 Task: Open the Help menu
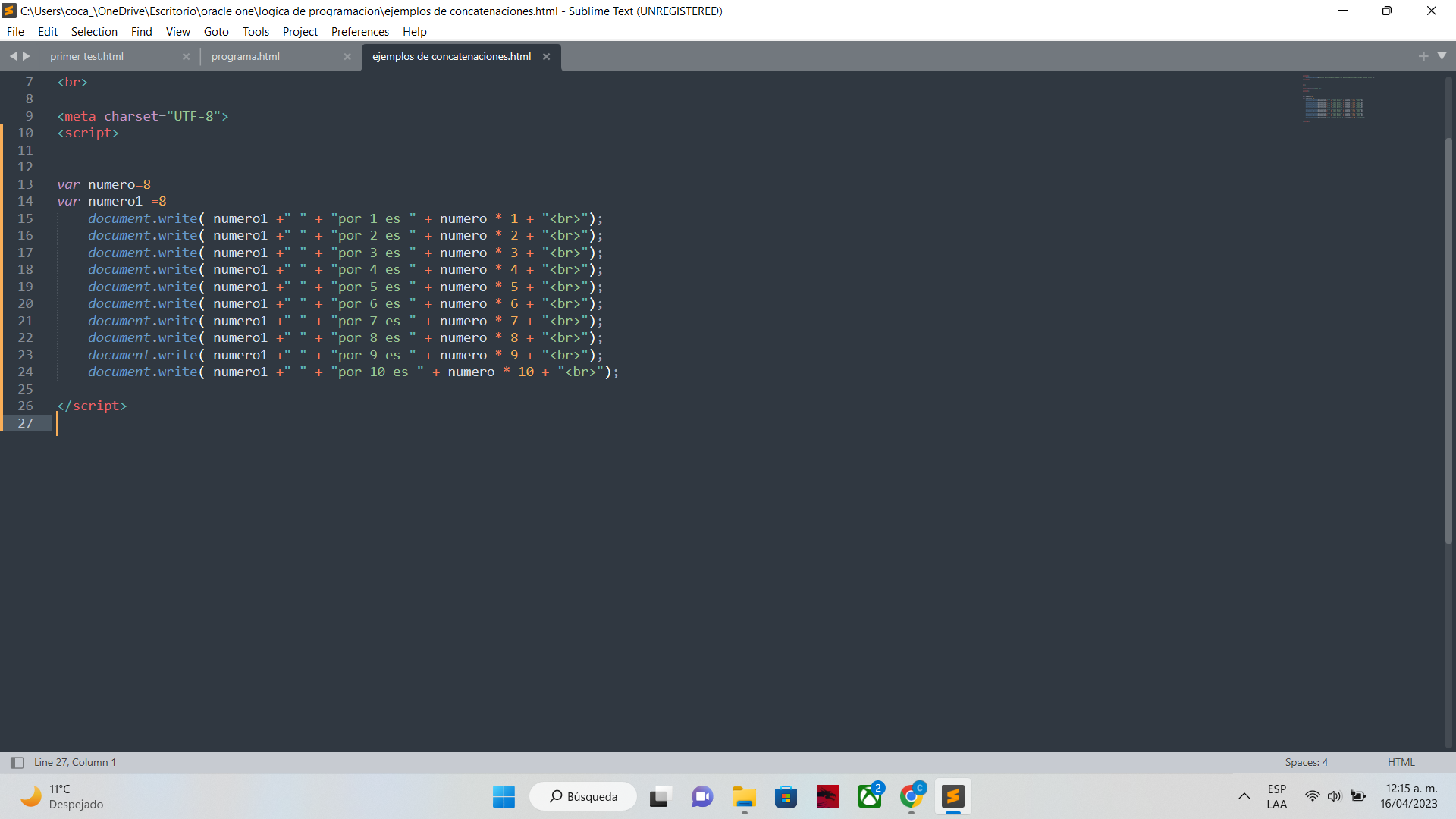coord(415,31)
